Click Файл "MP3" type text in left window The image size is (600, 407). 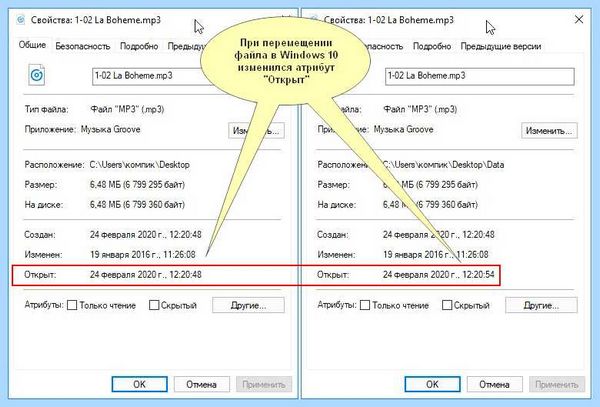point(127,109)
